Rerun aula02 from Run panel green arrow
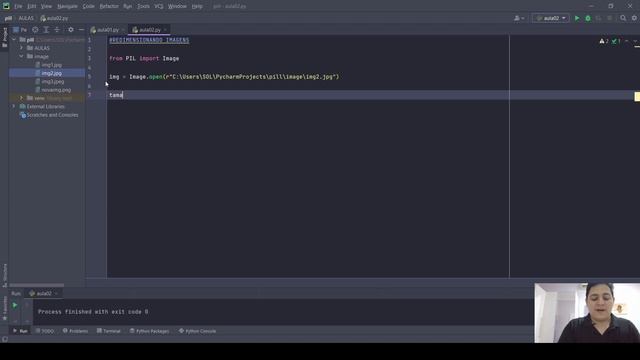 click(15, 305)
